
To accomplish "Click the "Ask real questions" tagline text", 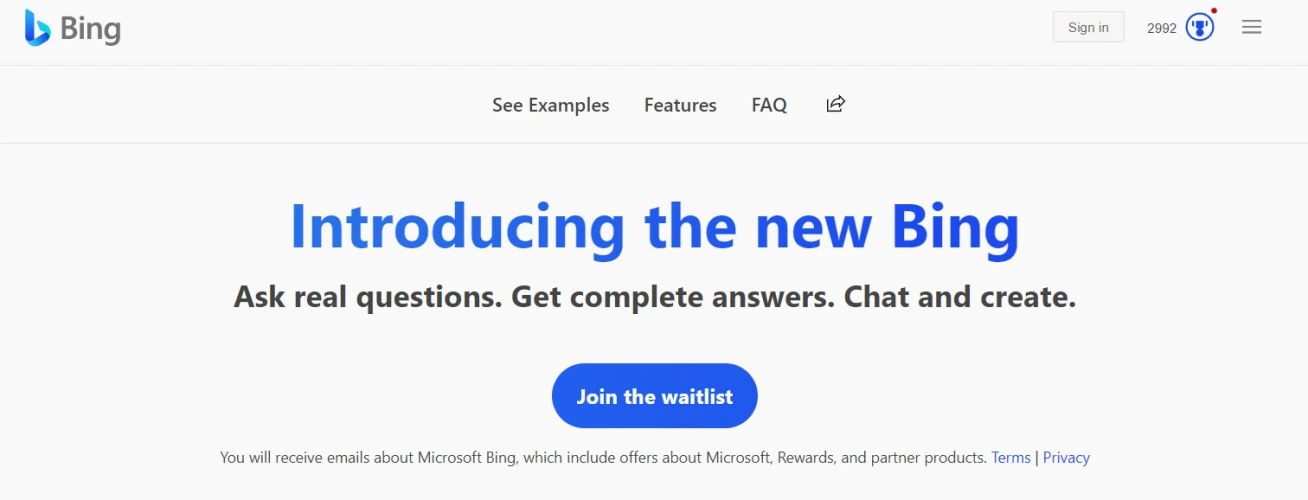I will pyautogui.click(x=366, y=297).
